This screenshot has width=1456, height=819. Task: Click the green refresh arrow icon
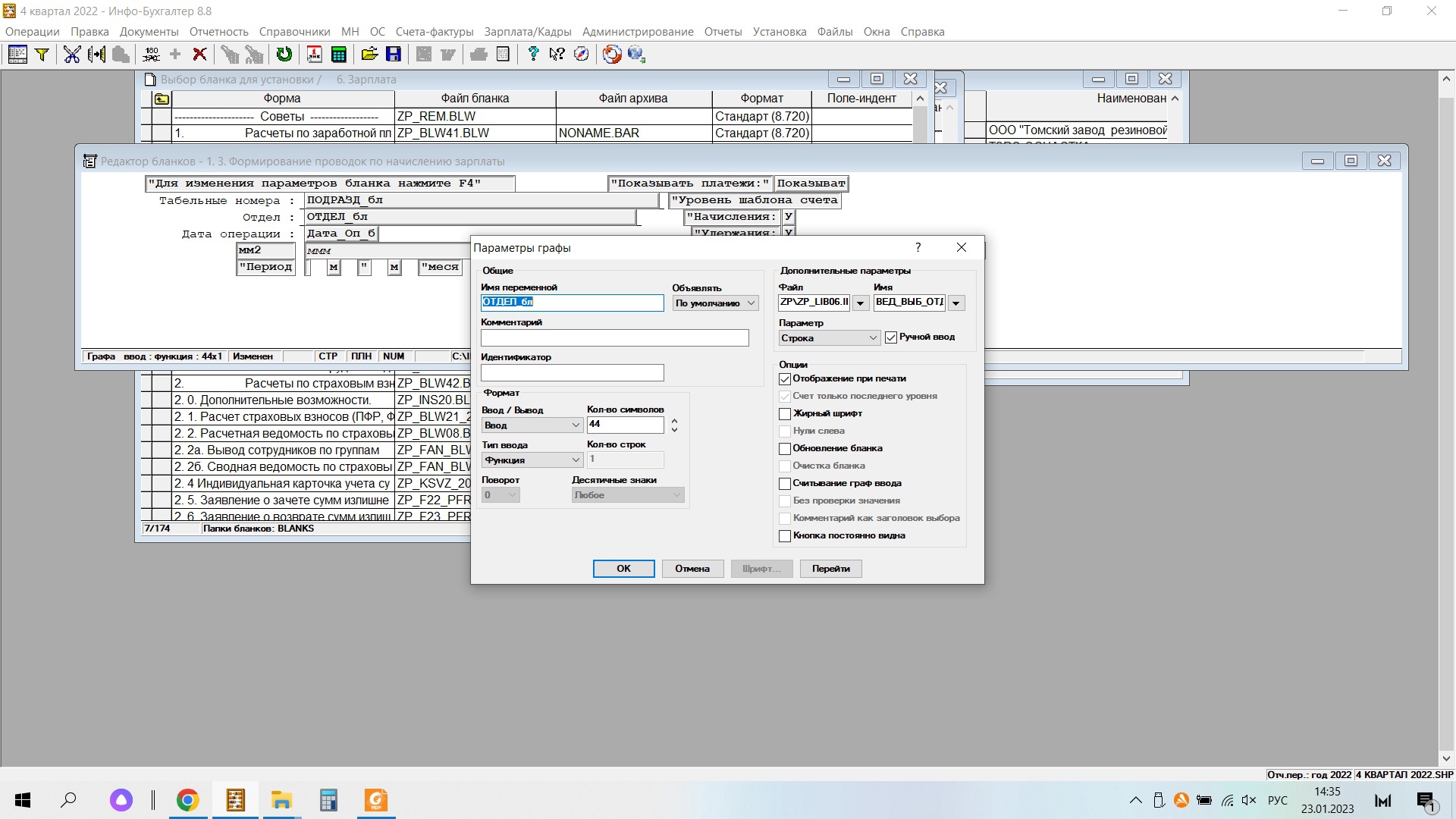284,54
